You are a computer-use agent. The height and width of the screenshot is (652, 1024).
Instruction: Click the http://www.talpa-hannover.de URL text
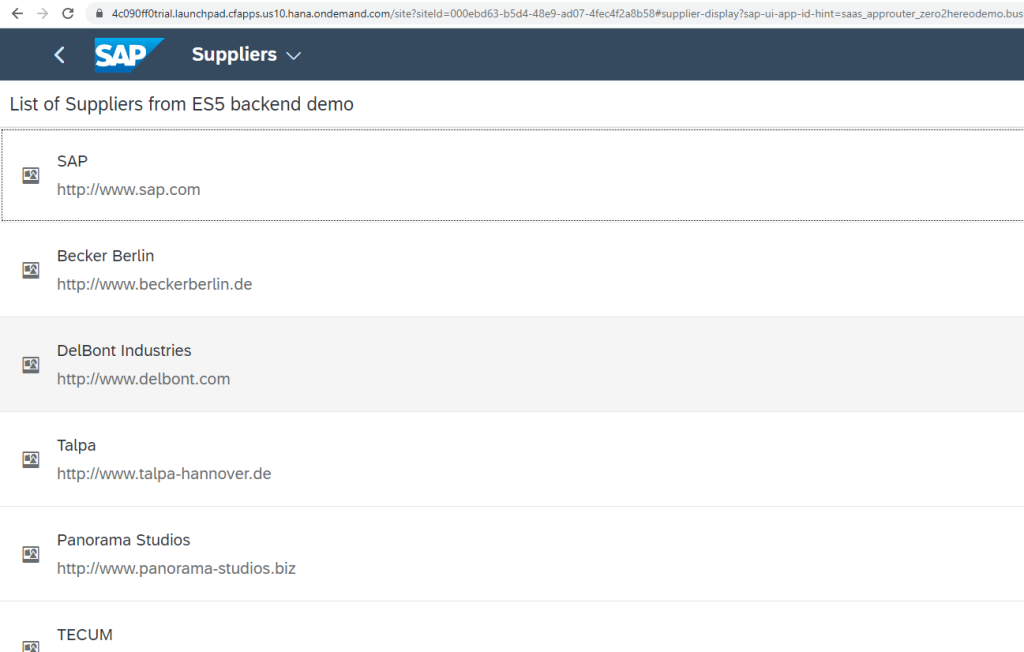pyautogui.click(x=164, y=474)
